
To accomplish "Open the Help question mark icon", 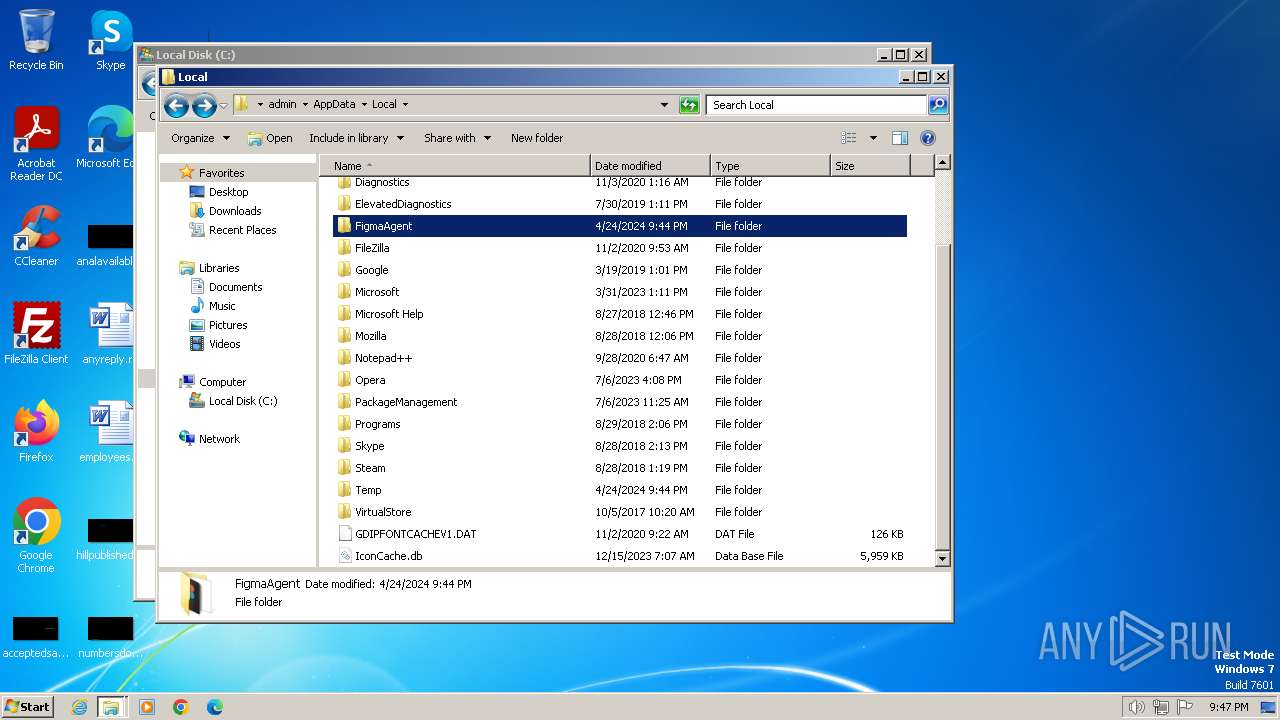I will point(927,138).
